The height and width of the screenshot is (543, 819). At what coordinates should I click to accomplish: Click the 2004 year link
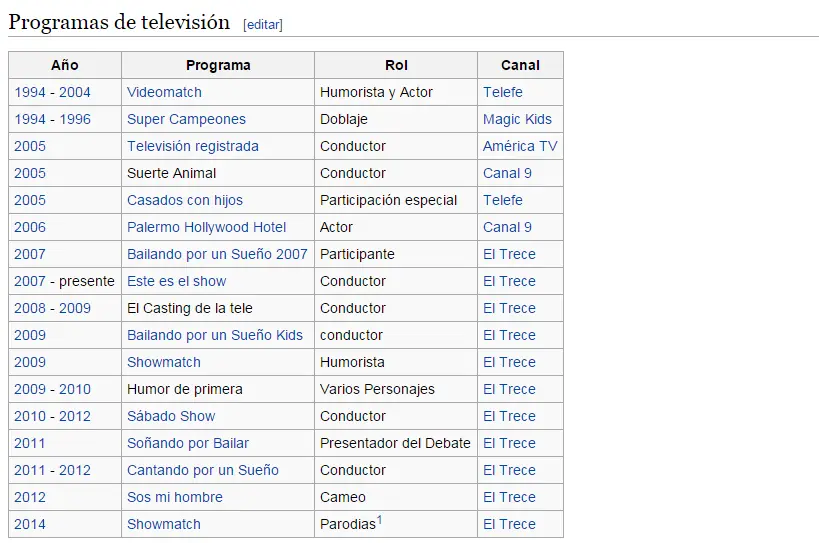75,92
